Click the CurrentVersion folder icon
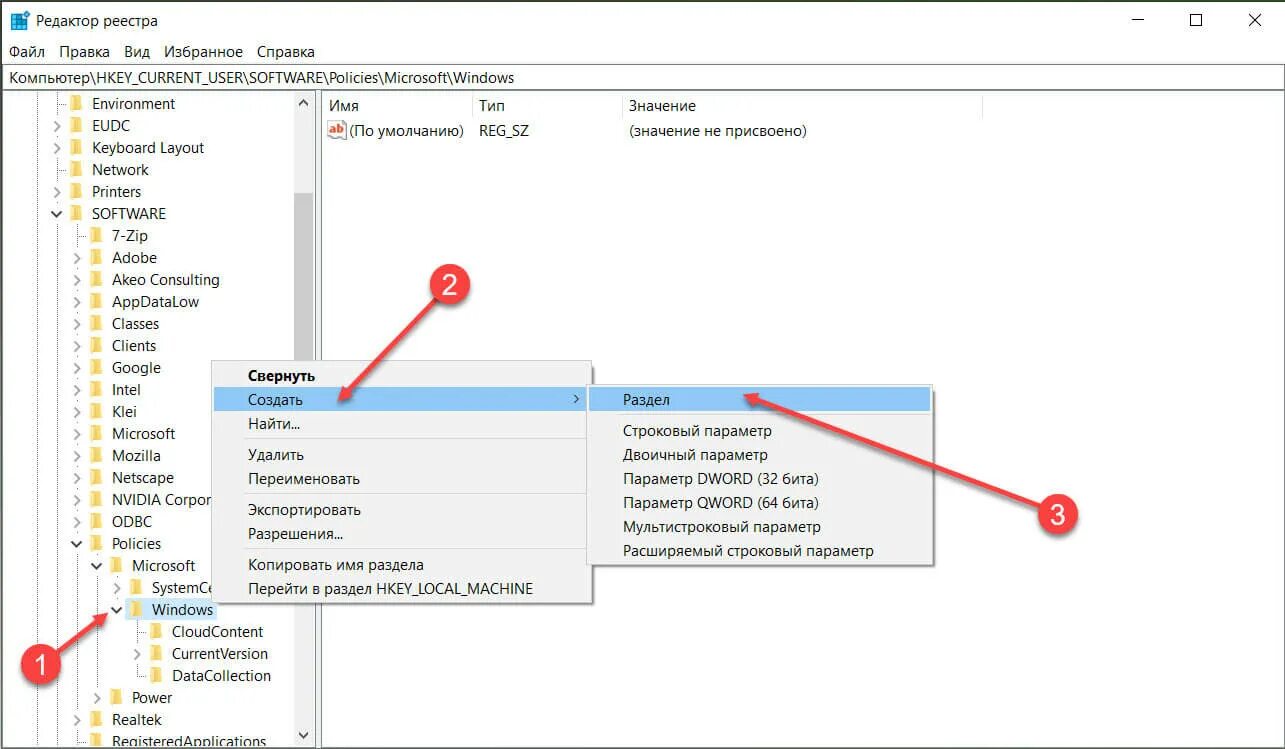 point(156,654)
